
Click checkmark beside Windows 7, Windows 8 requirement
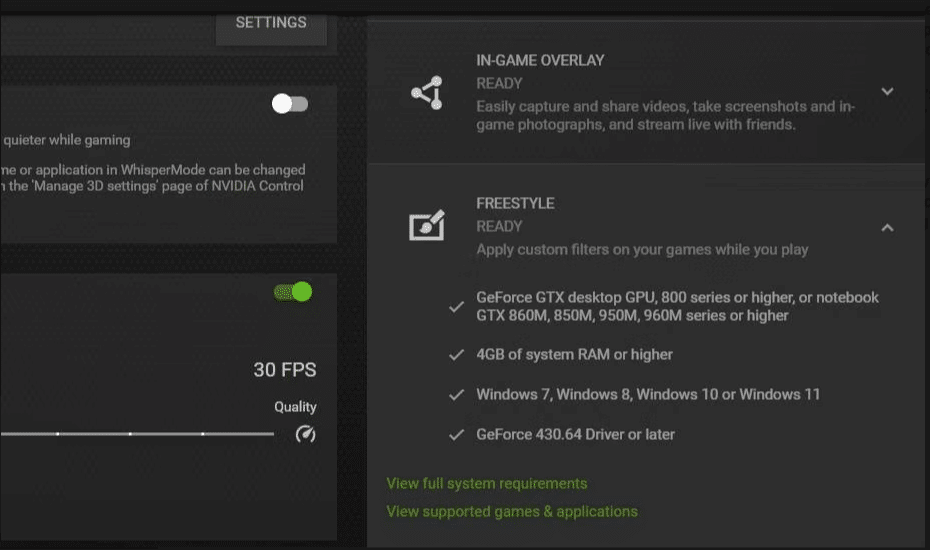pos(456,395)
